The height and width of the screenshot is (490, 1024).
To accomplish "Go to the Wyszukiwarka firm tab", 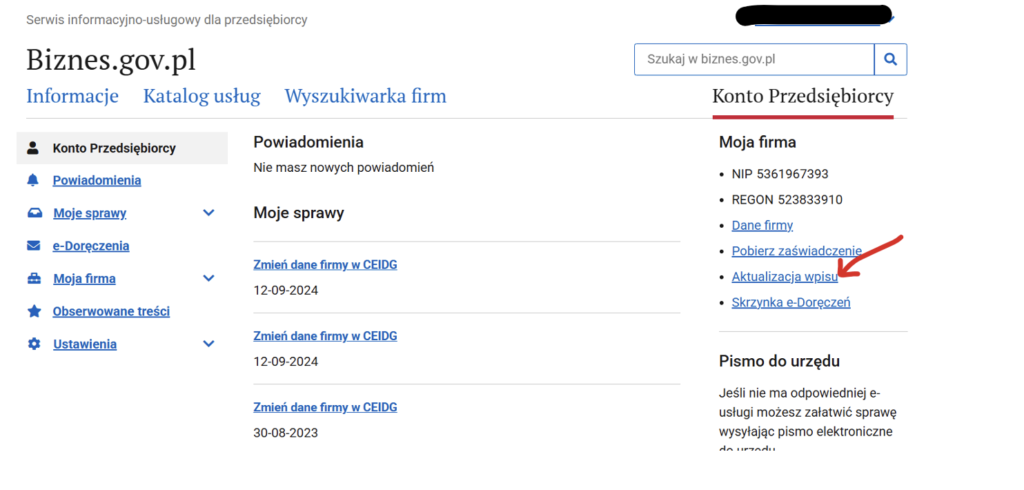I will pos(365,97).
